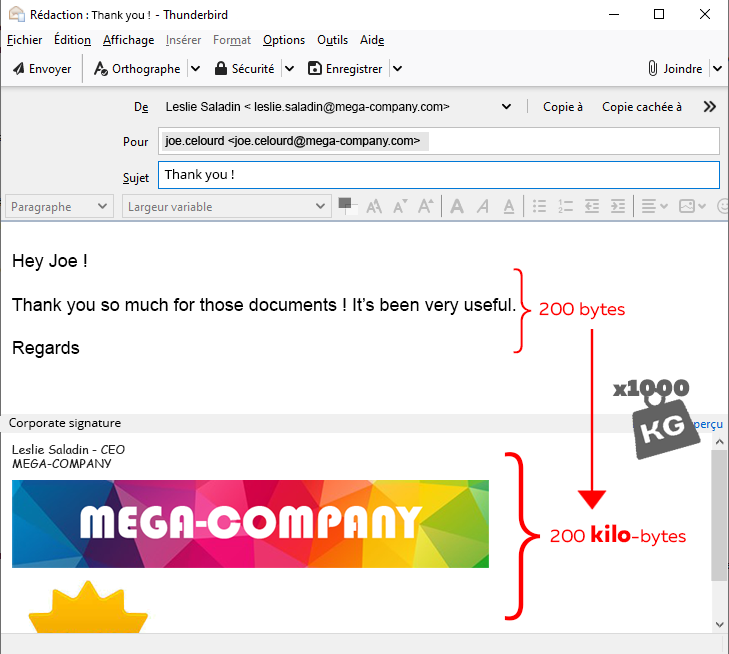Expand the Sécurité options arrow
This screenshot has height=654, width=729.
click(289, 69)
